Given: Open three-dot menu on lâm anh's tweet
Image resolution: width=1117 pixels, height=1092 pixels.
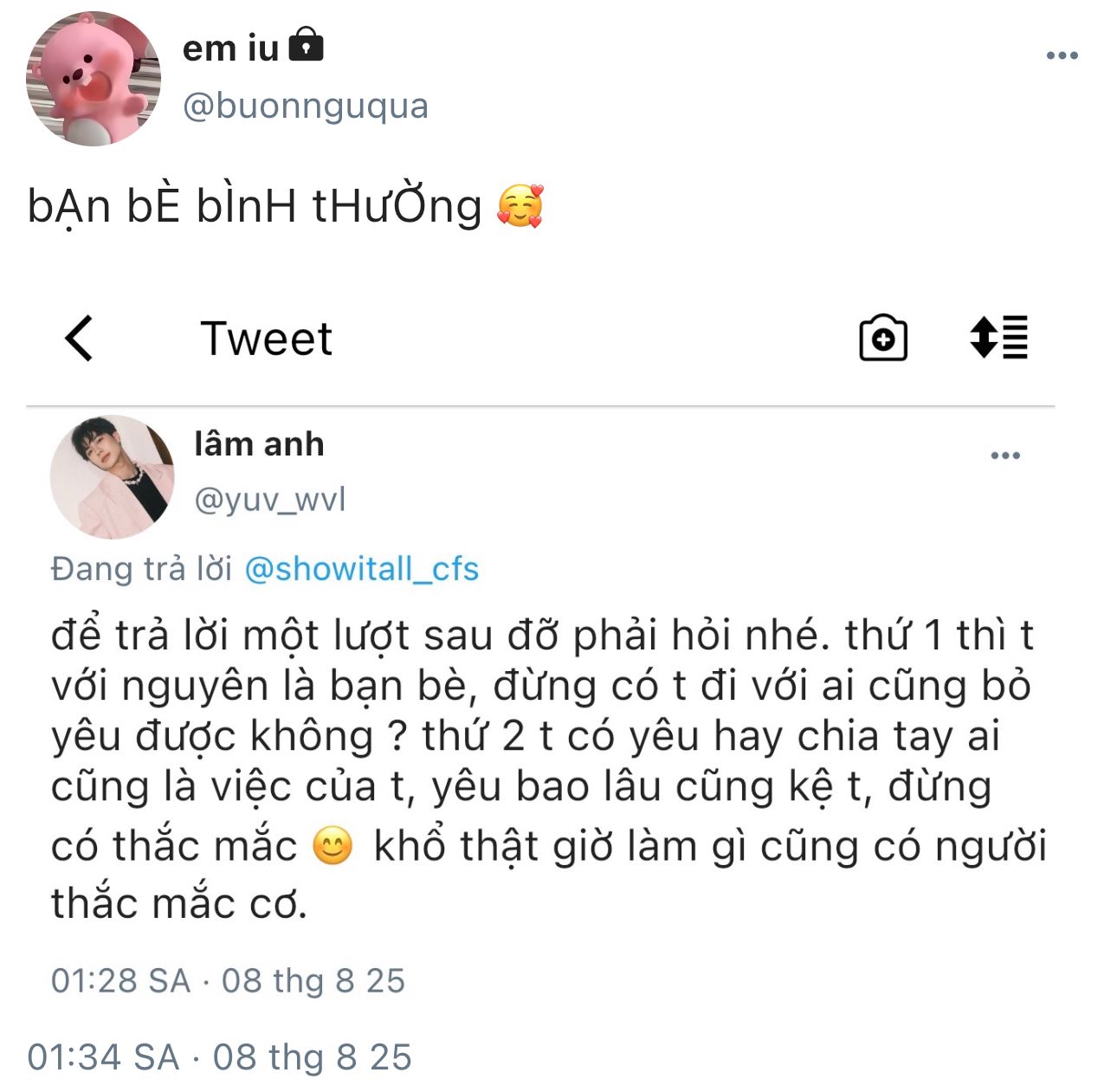Looking at the screenshot, I should pos(1005,456).
